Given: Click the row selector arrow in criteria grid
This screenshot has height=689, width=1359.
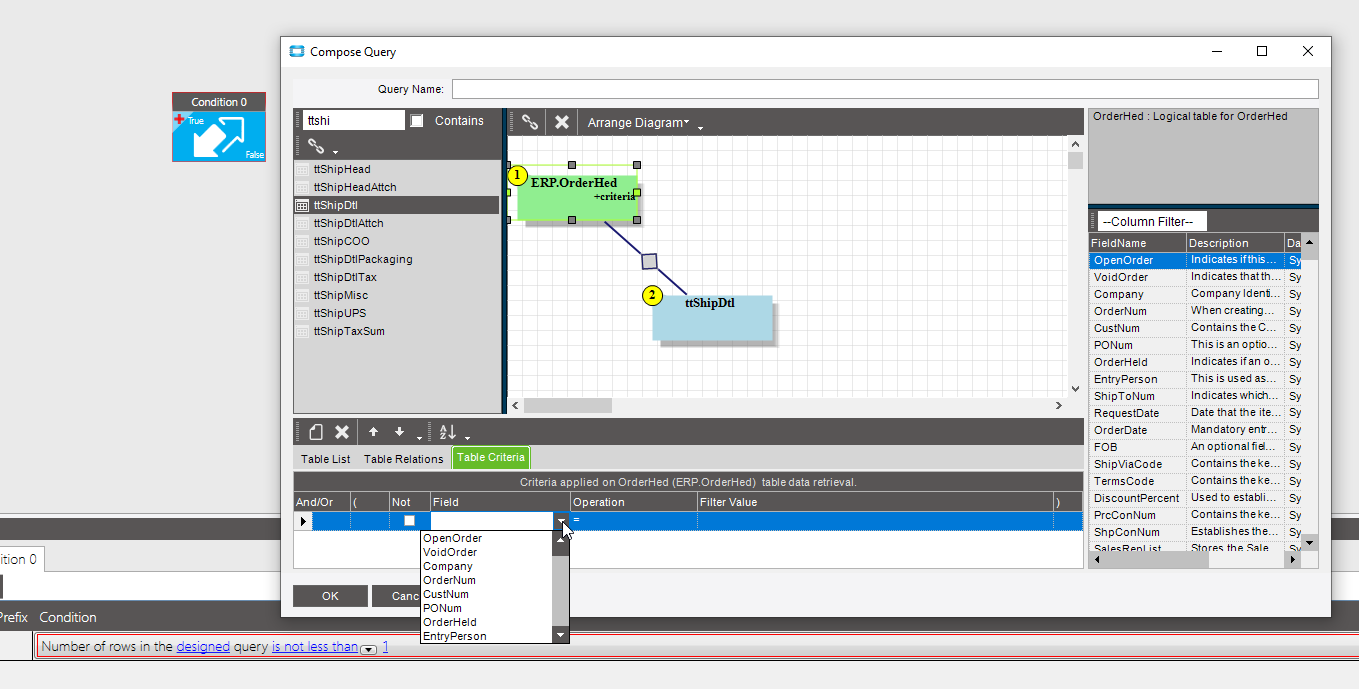Looking at the screenshot, I should point(303,521).
